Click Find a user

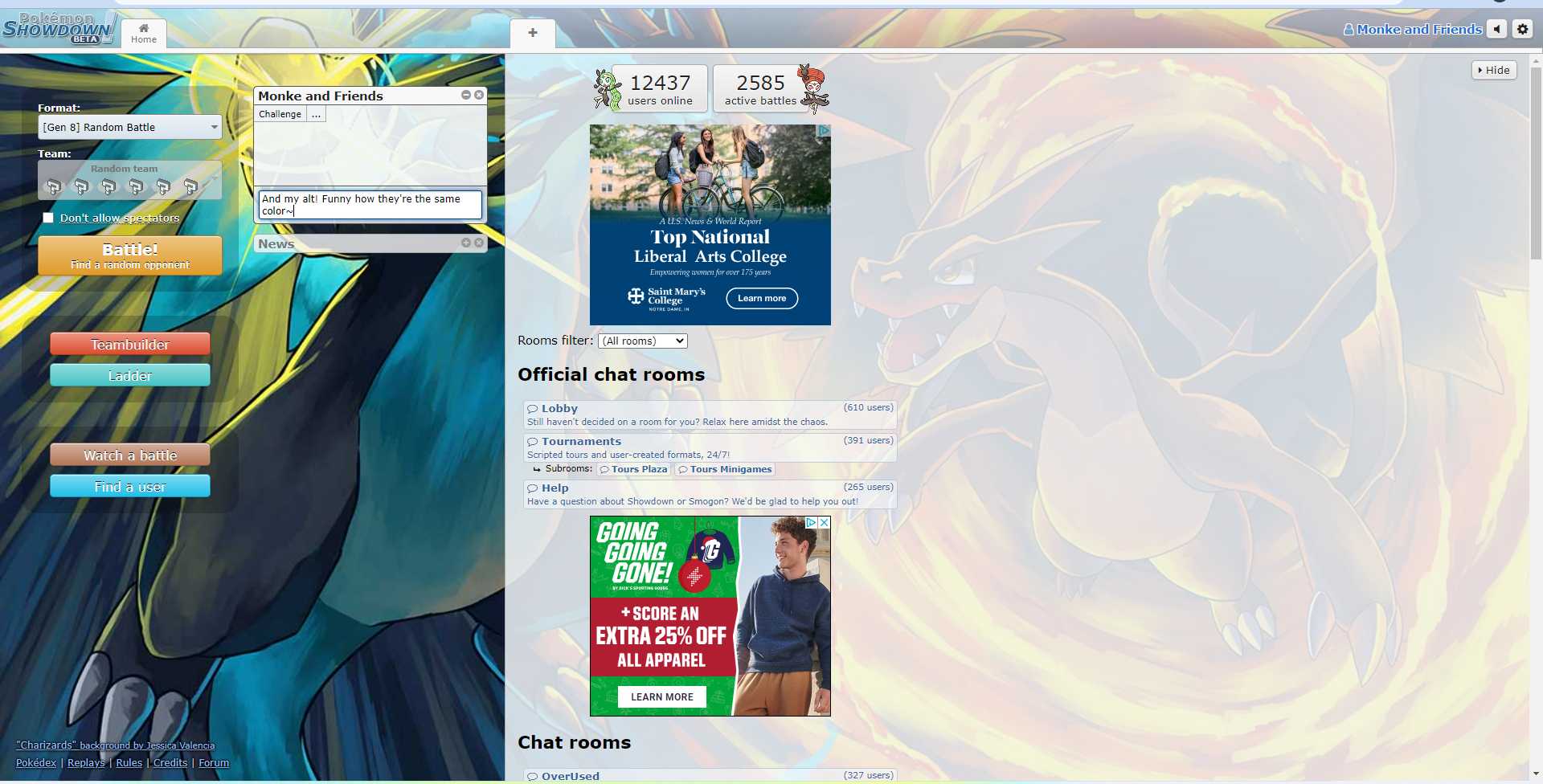click(130, 486)
